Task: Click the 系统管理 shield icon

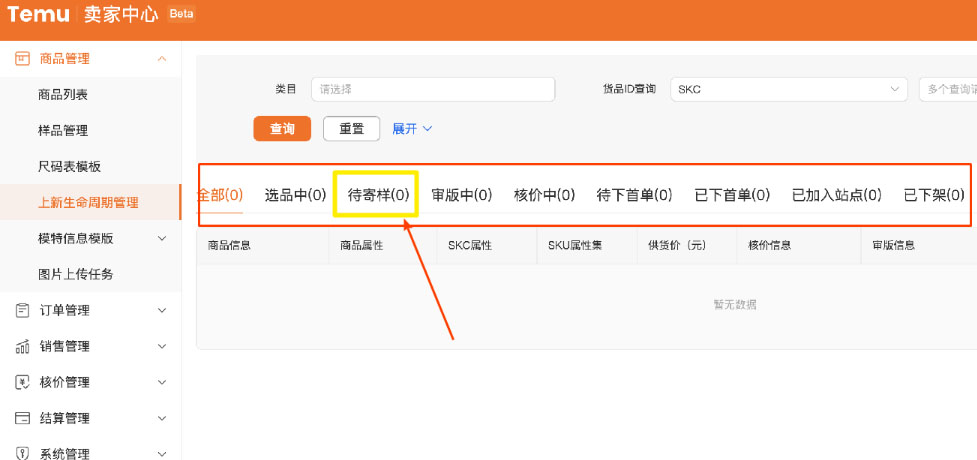Action: coord(22,453)
